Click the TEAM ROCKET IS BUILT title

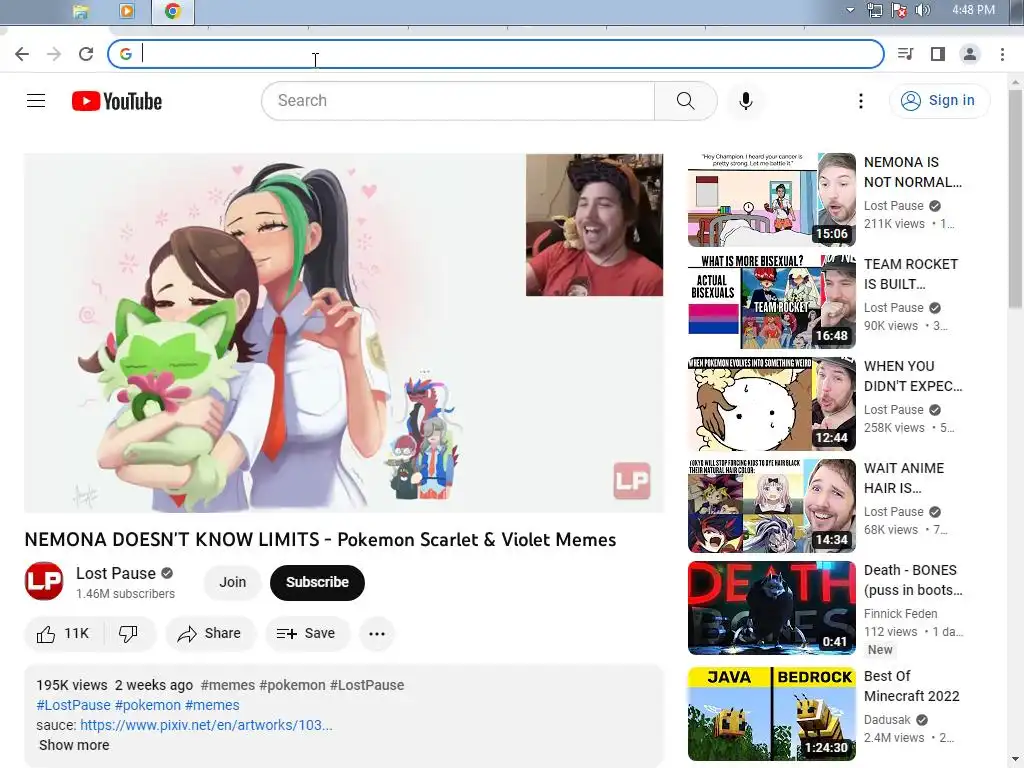click(x=910, y=274)
